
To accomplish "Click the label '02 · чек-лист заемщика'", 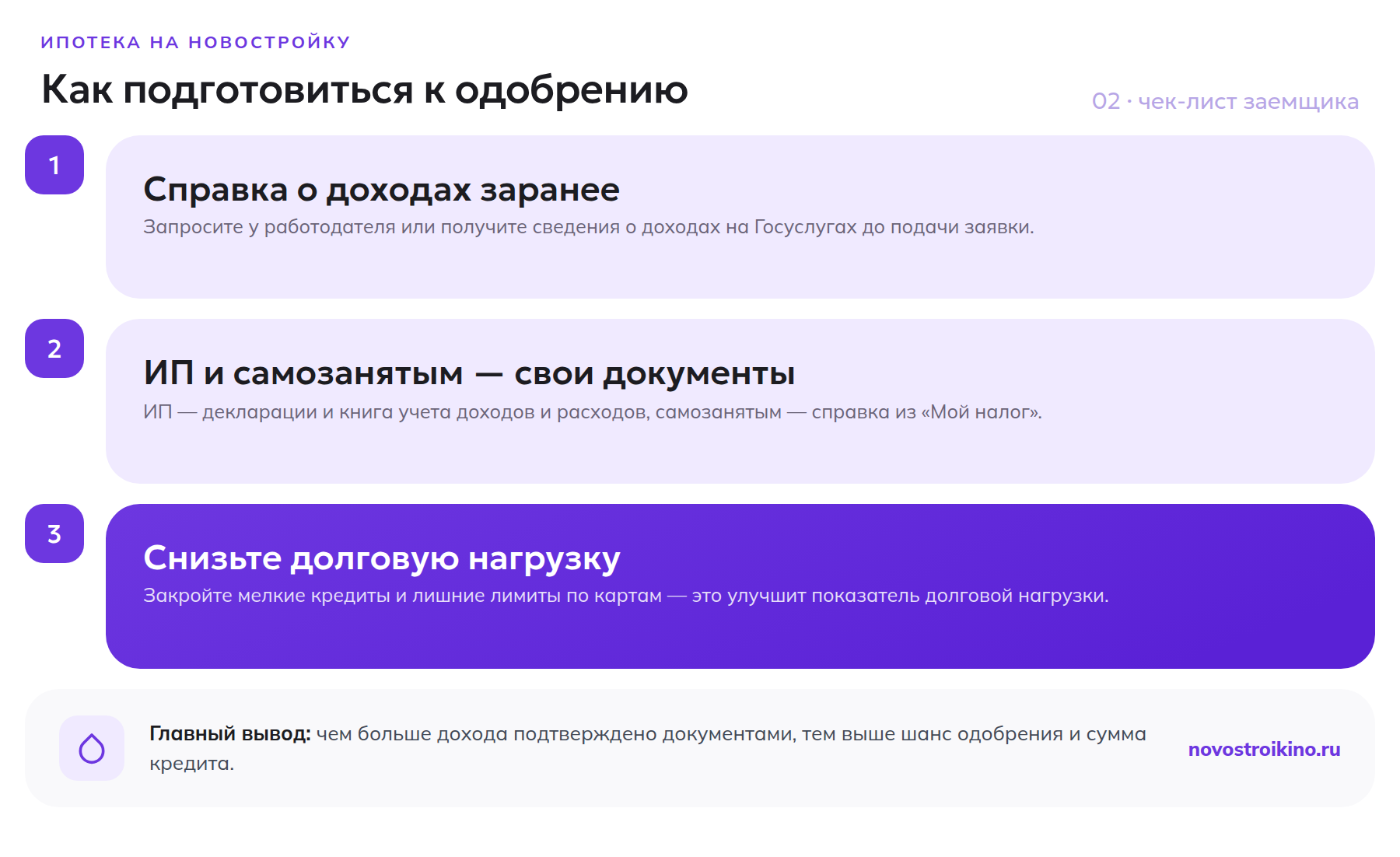I will [1225, 101].
